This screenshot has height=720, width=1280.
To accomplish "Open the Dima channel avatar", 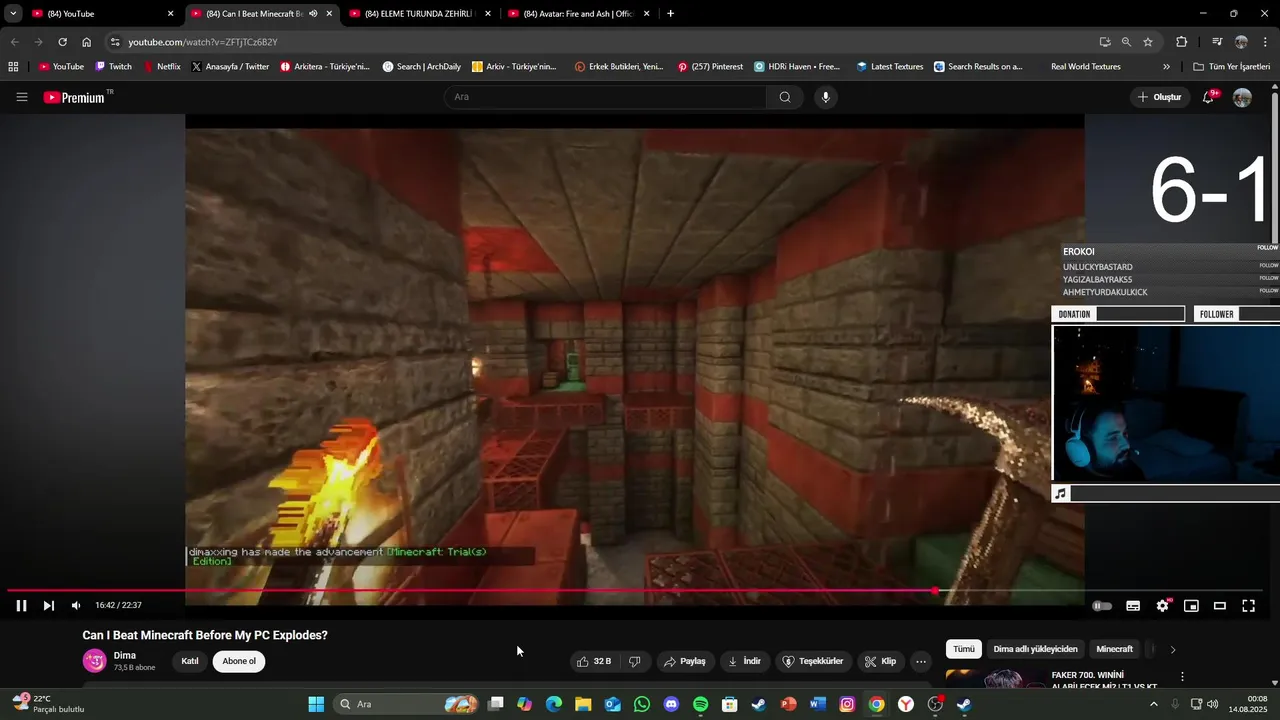I will pos(95,661).
